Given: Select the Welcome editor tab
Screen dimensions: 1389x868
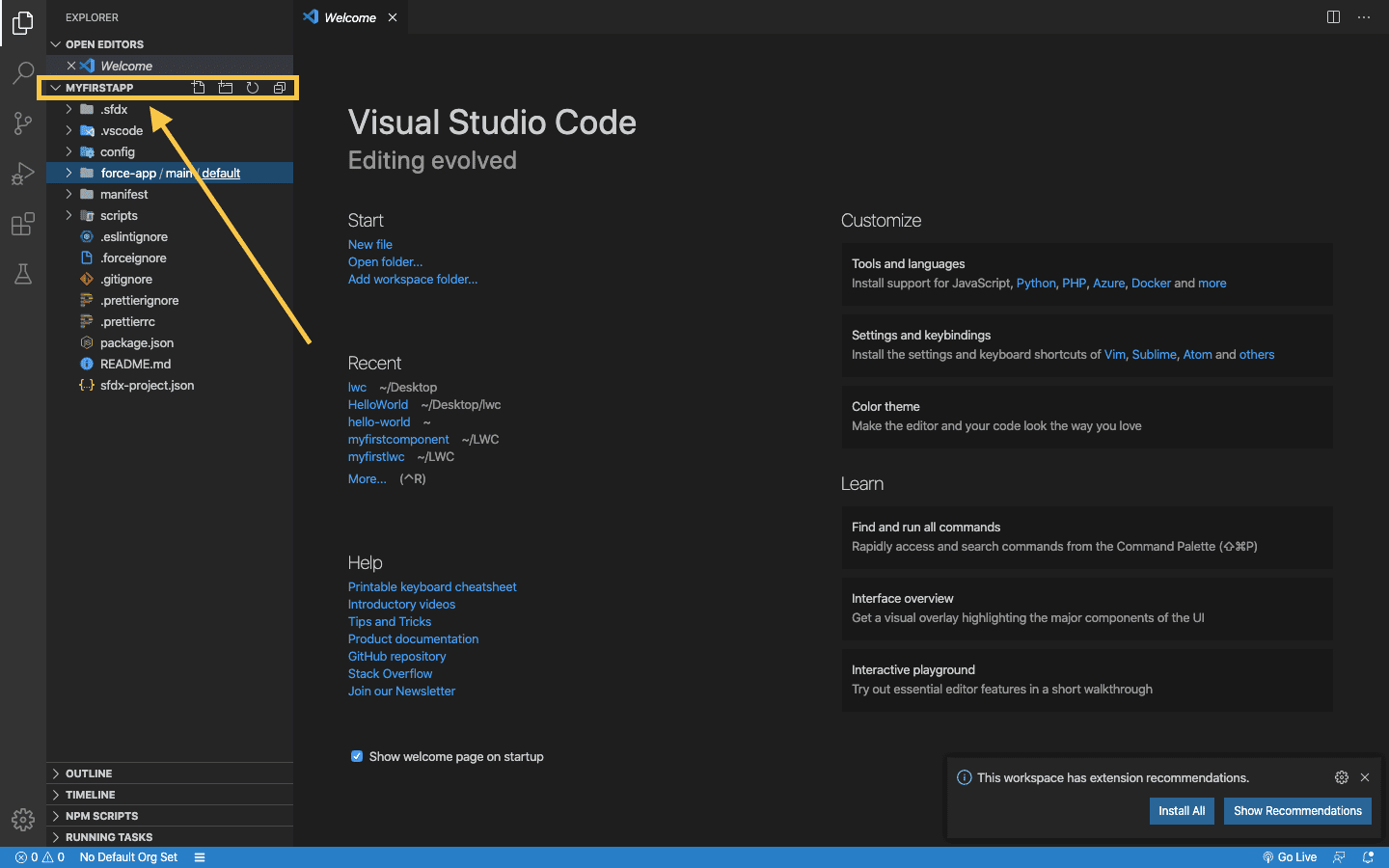Looking at the screenshot, I should pyautogui.click(x=350, y=17).
